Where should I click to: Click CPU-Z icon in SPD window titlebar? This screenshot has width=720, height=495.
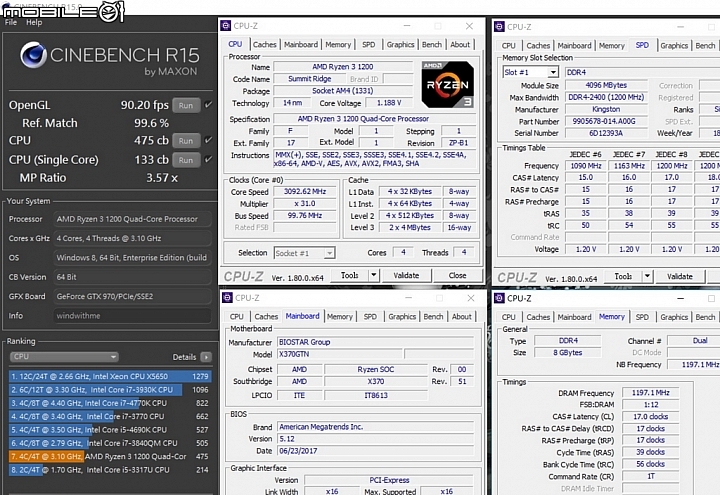pyautogui.click(x=499, y=27)
